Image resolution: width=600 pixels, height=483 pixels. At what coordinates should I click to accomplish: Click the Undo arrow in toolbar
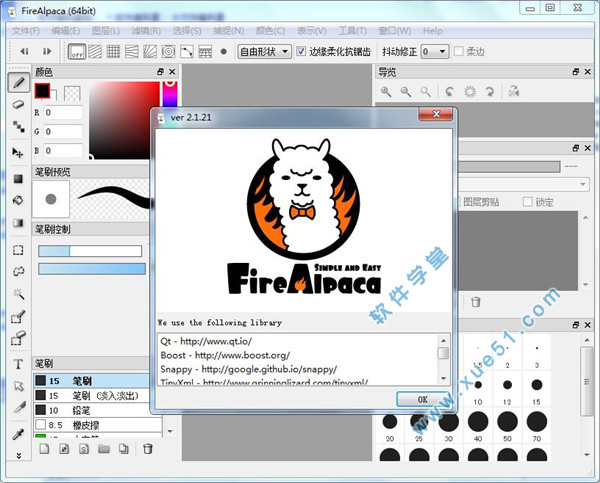[24, 51]
